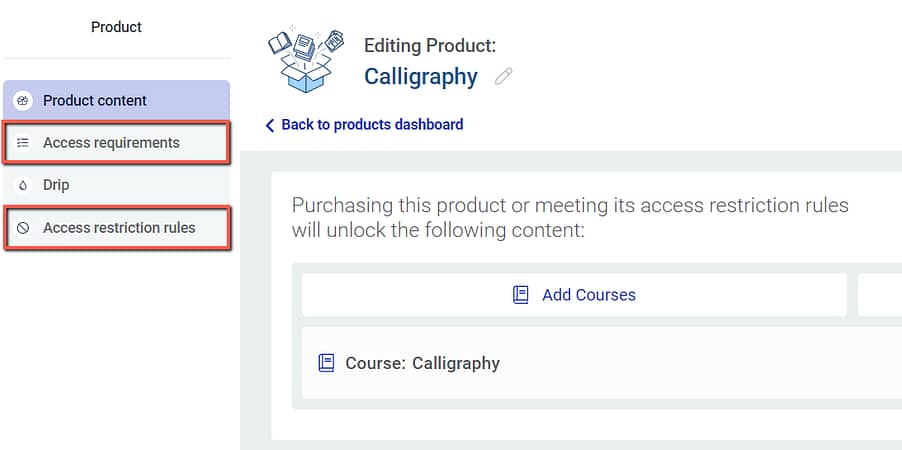Follow the Back to products dashboard link
Image resolution: width=902 pixels, height=450 pixels.
tap(372, 125)
